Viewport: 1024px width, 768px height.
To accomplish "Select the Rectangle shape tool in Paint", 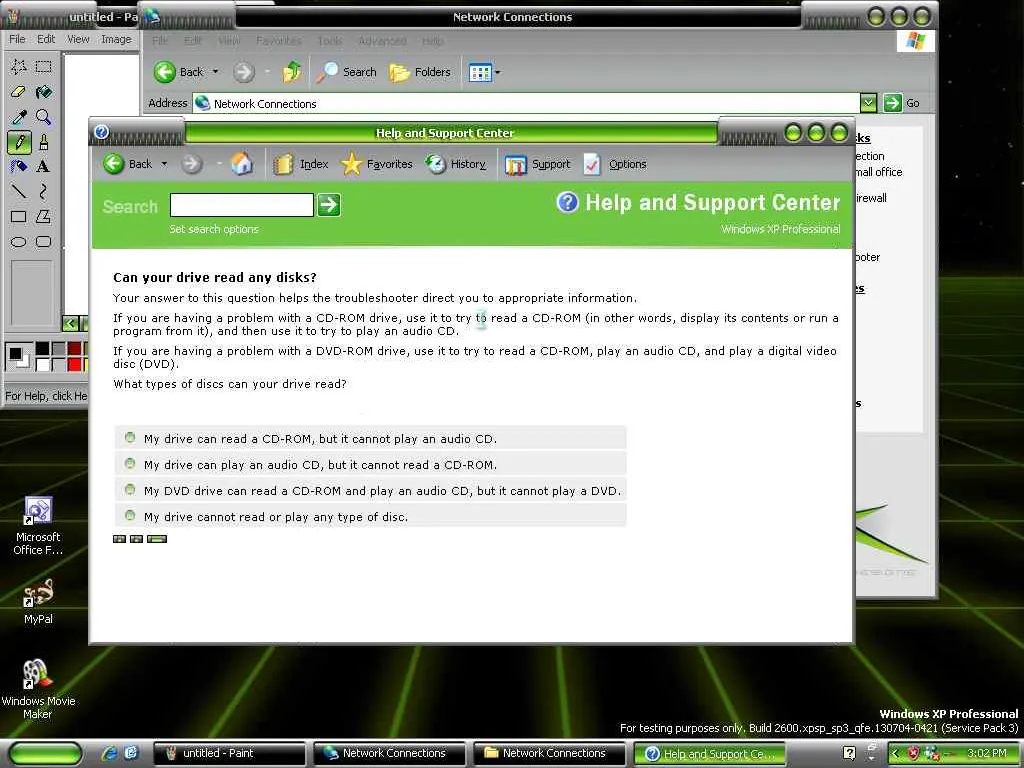I will pos(18,216).
